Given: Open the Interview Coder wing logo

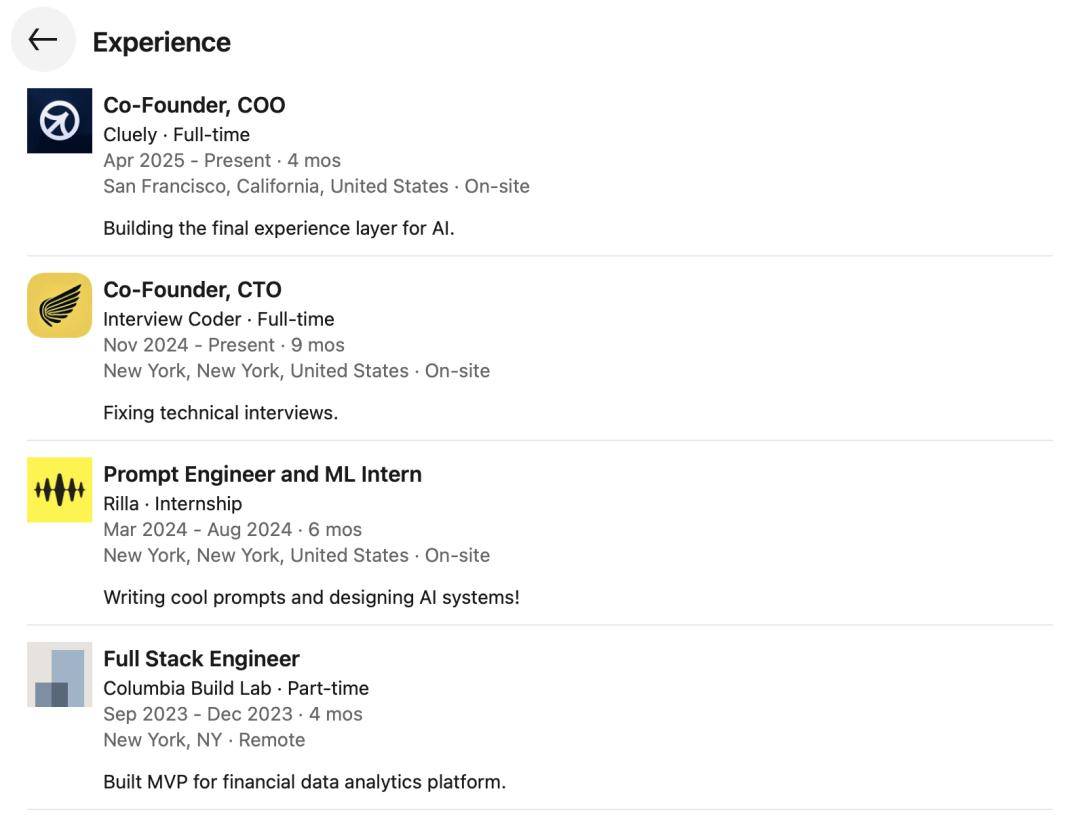Looking at the screenshot, I should tap(59, 305).
